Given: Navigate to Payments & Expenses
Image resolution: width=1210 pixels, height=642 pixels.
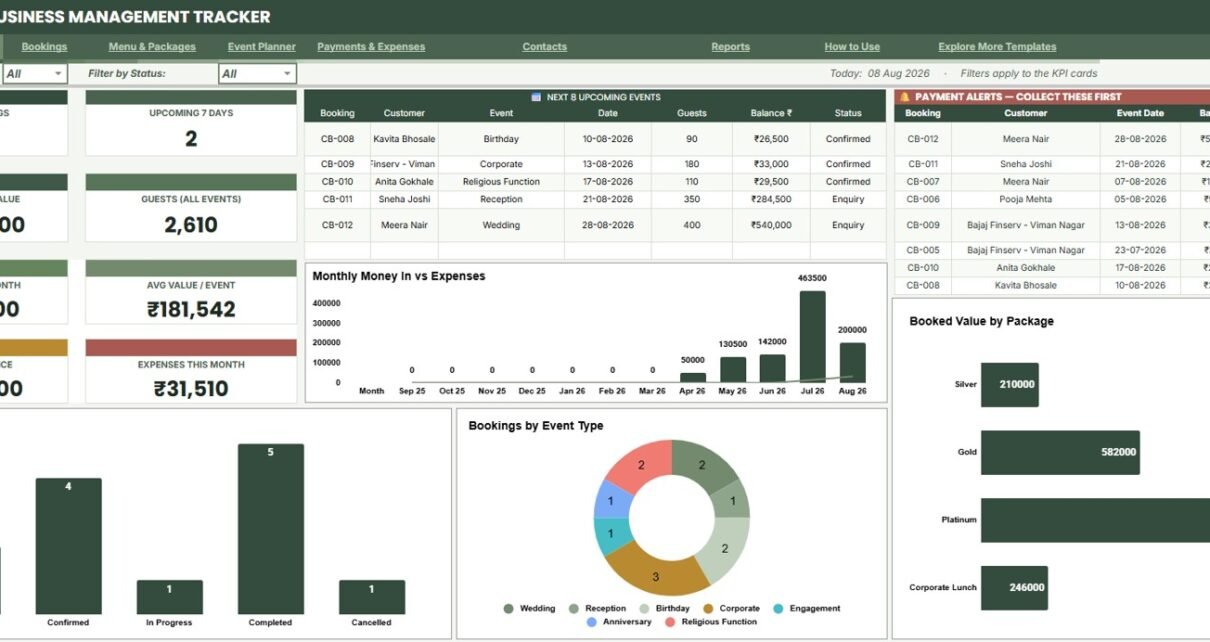Looking at the screenshot, I should coord(371,47).
